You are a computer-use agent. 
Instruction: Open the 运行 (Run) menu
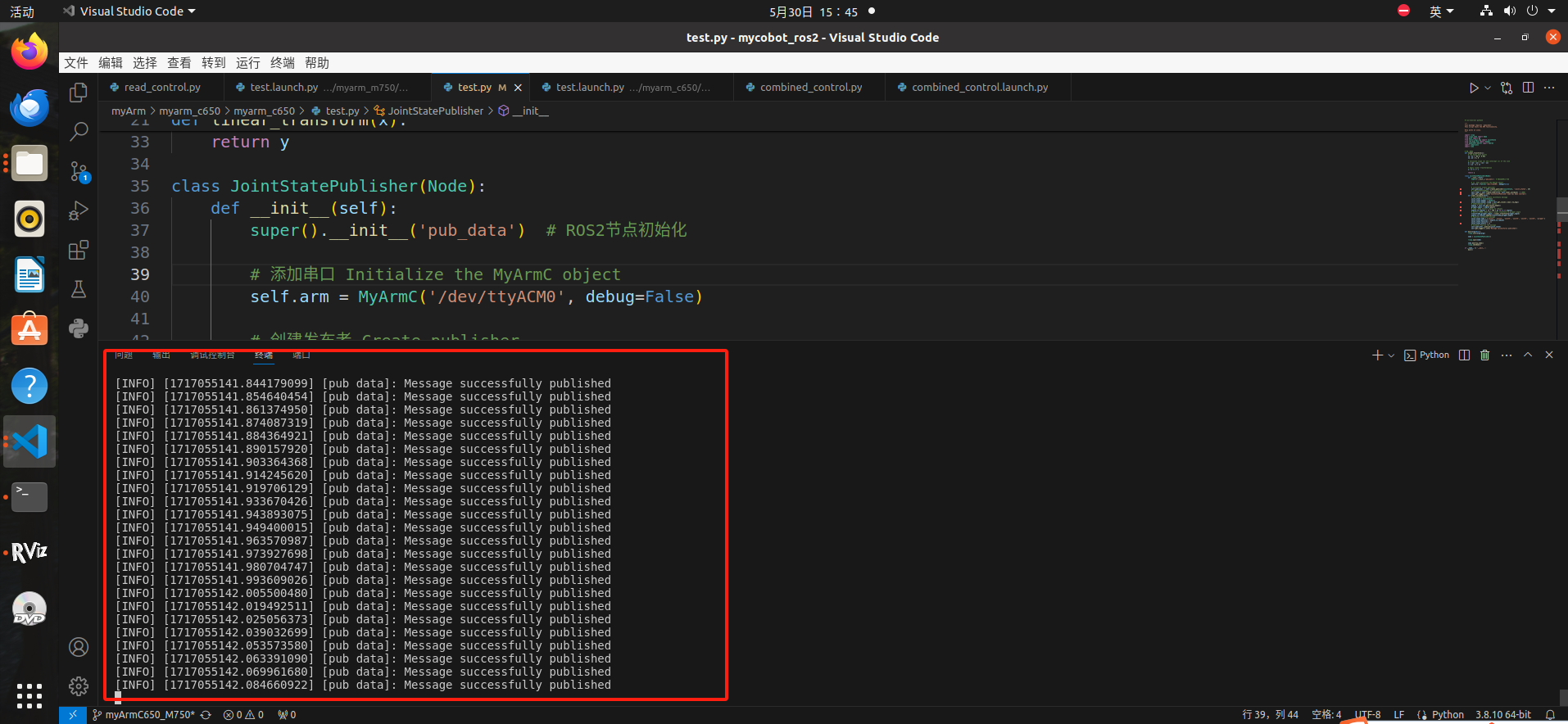248,63
